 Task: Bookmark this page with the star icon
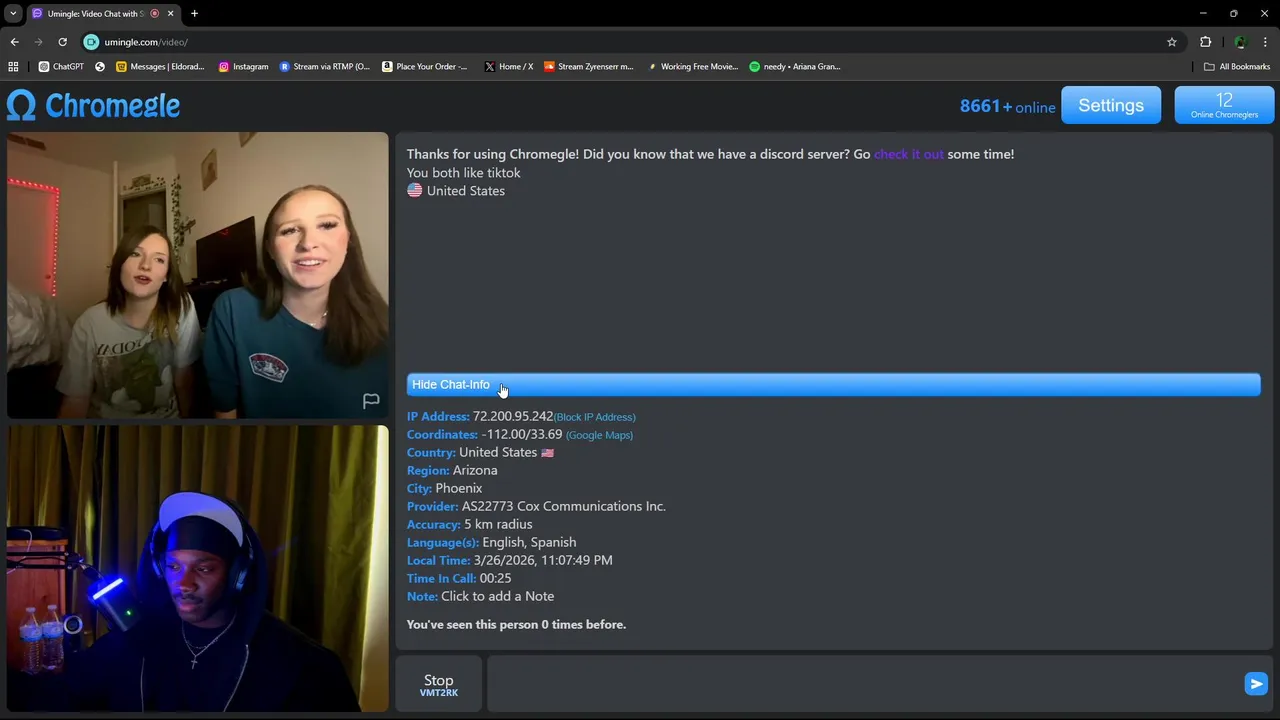[x=1172, y=42]
